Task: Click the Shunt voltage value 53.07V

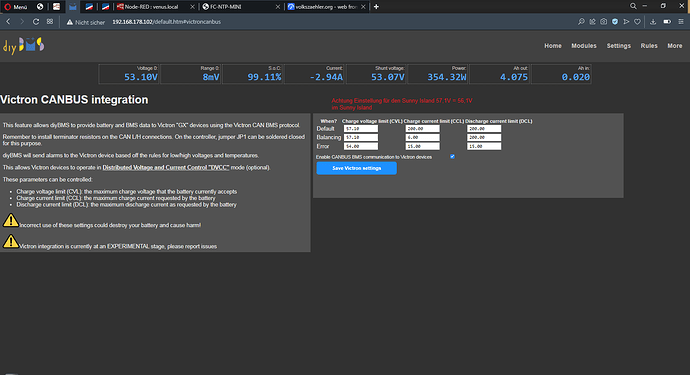Action: click(388, 77)
